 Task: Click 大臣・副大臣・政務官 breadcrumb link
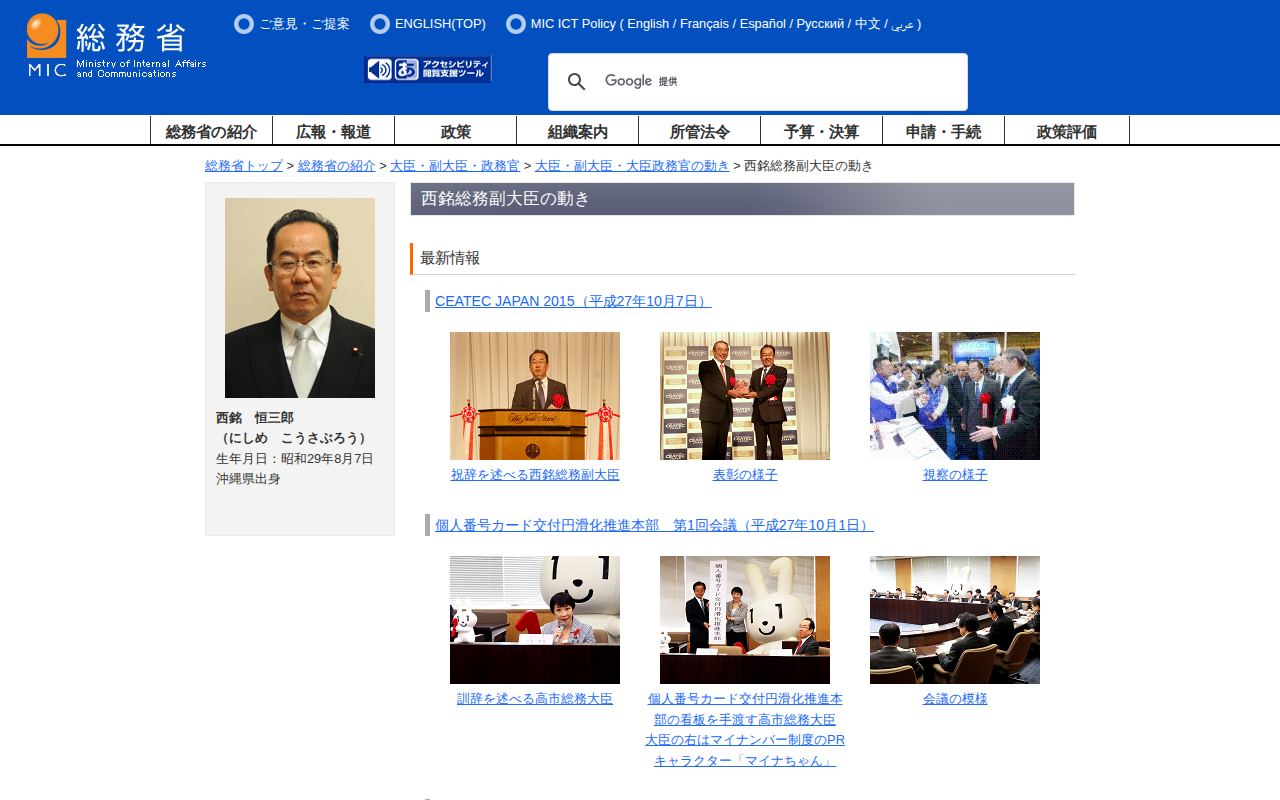pyautogui.click(x=455, y=166)
